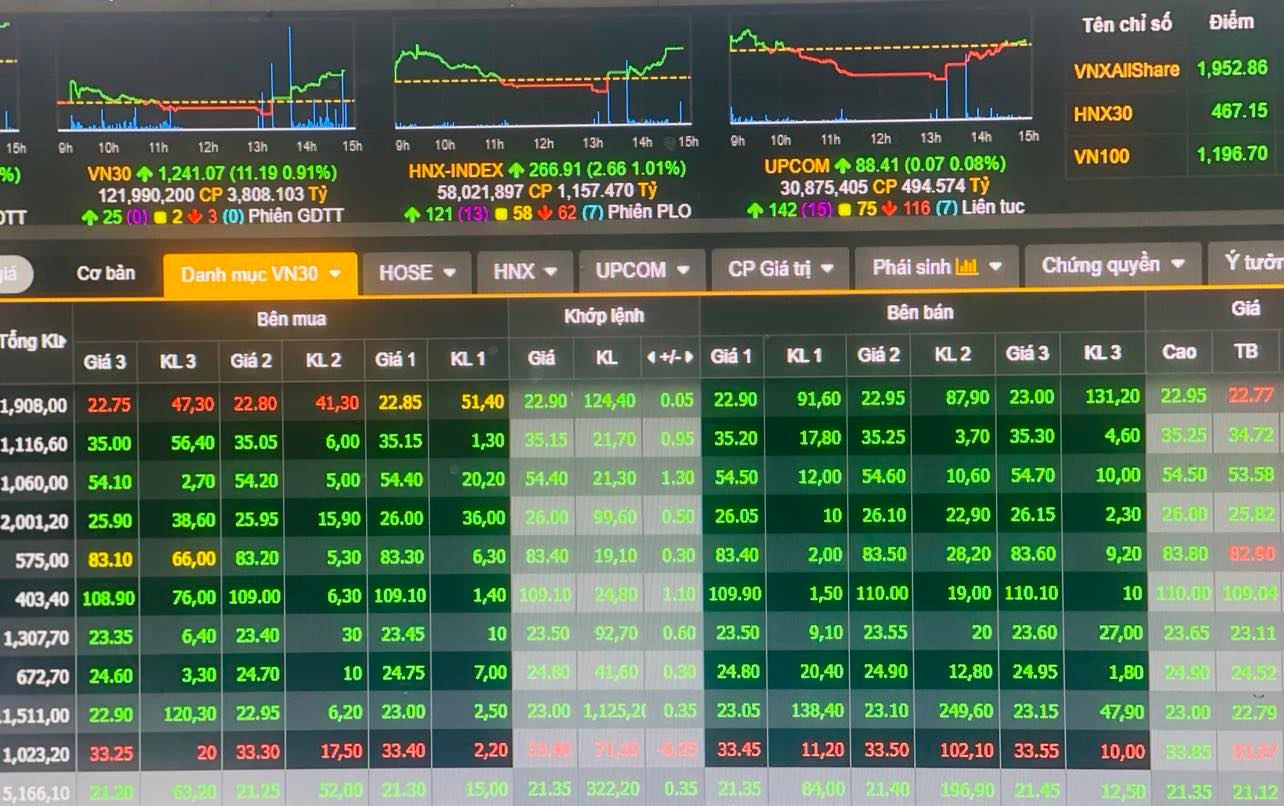The image size is (1284, 806).
Task: Click the Bên mua header
Action: pos(291,319)
